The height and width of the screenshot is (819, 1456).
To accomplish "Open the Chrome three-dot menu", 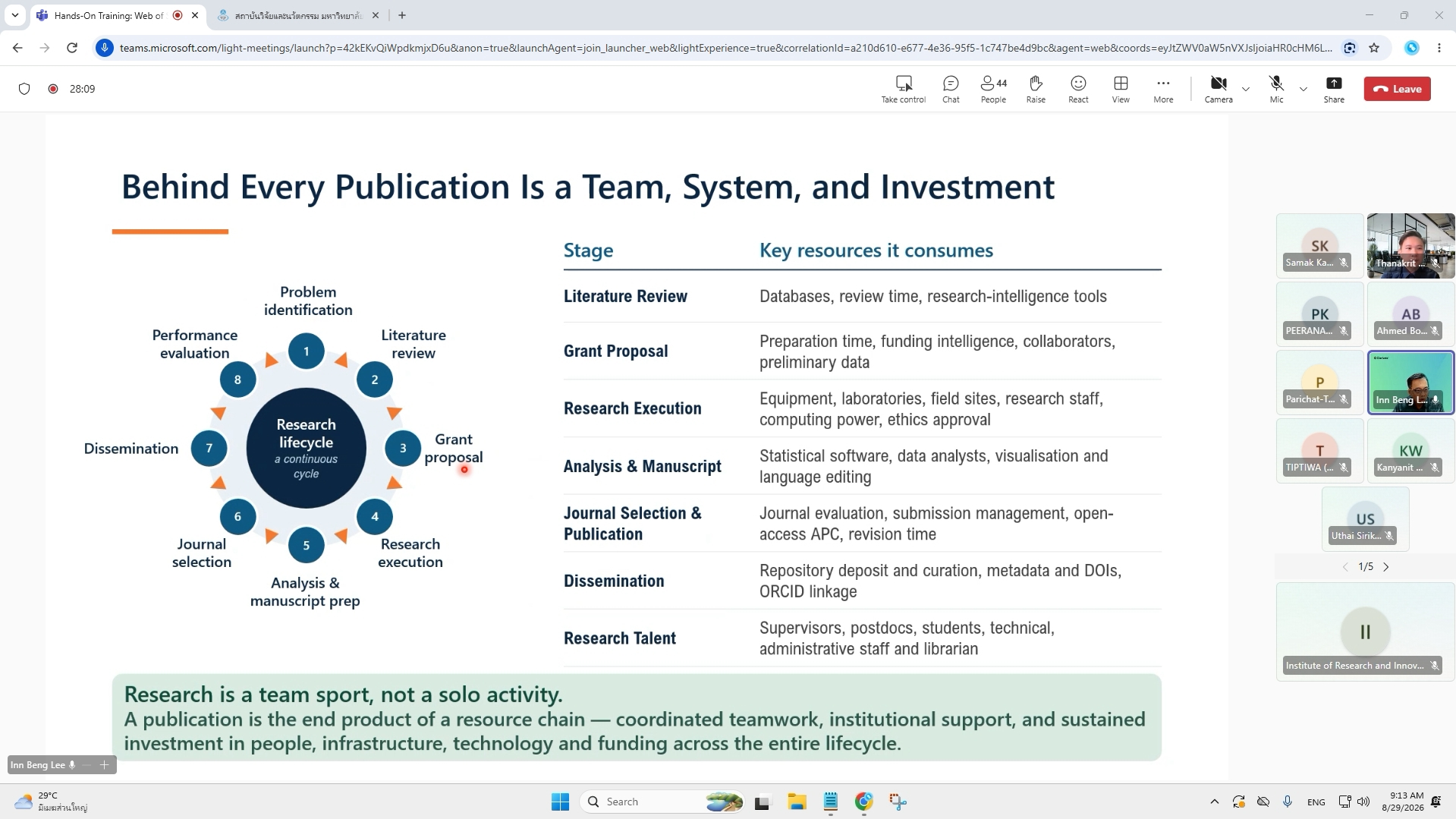I will [1439, 48].
